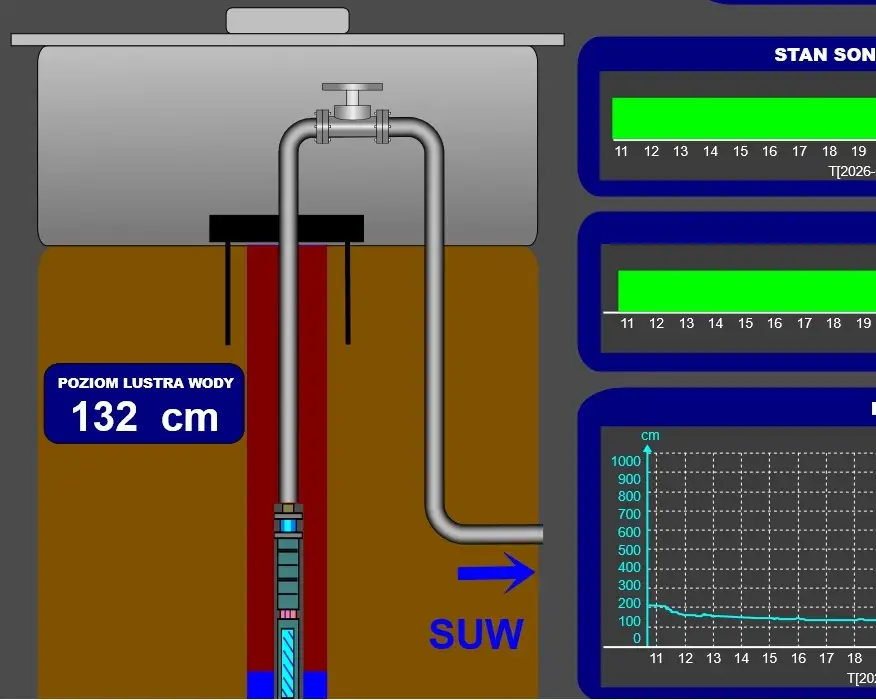Select the 800 value on the trend y-axis

(x=629, y=496)
